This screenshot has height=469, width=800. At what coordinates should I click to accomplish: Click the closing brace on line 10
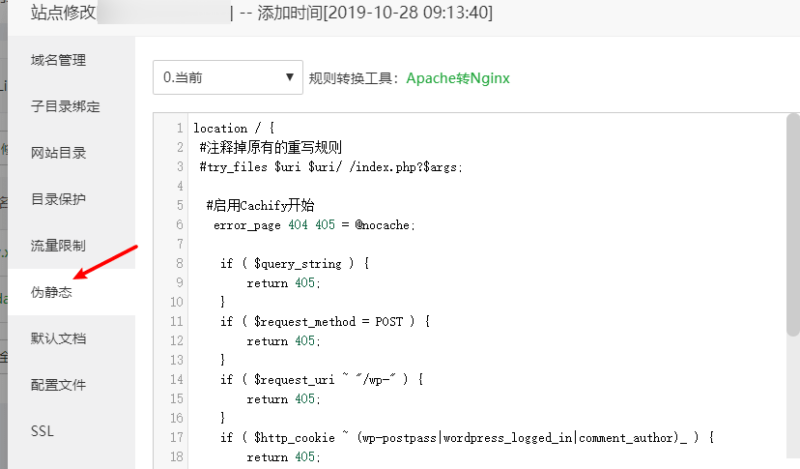(222, 302)
